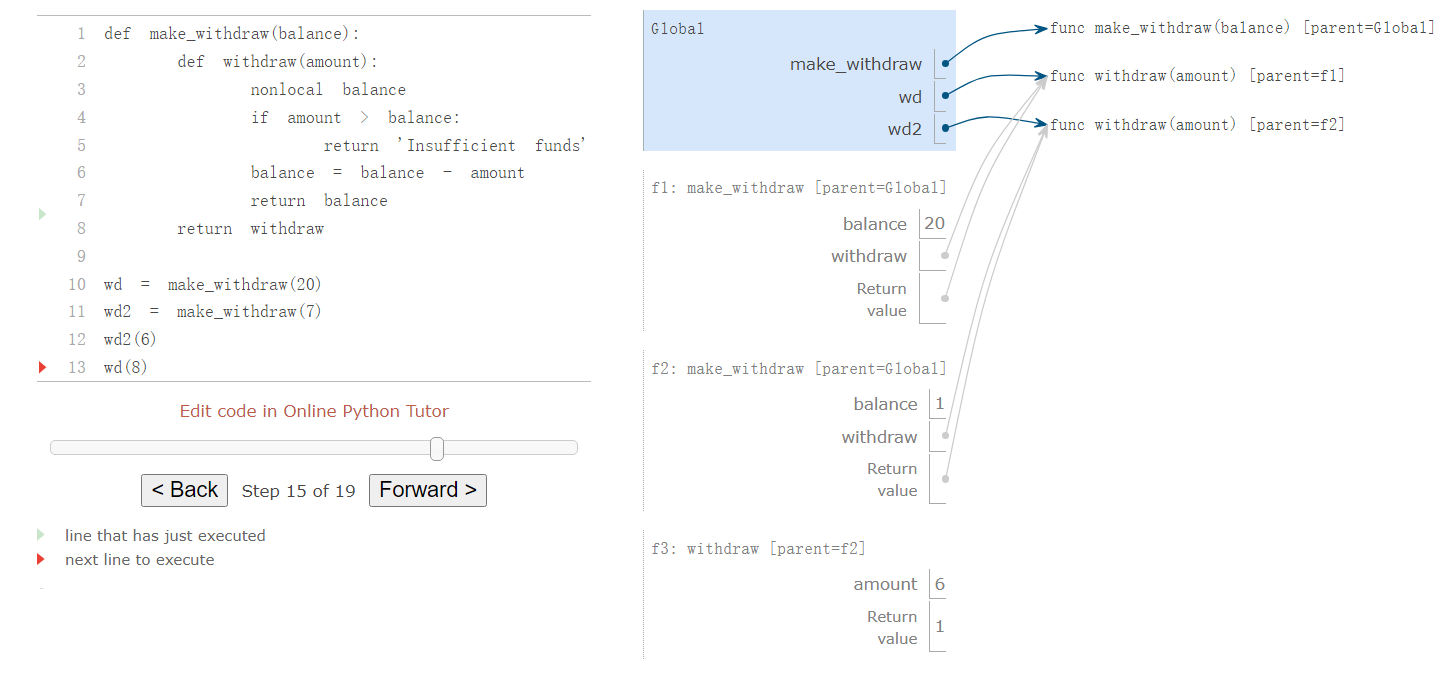Click the make_withdraw pointer dot in Global frame
Screen dimensions: 1455x685
click(x=945, y=64)
